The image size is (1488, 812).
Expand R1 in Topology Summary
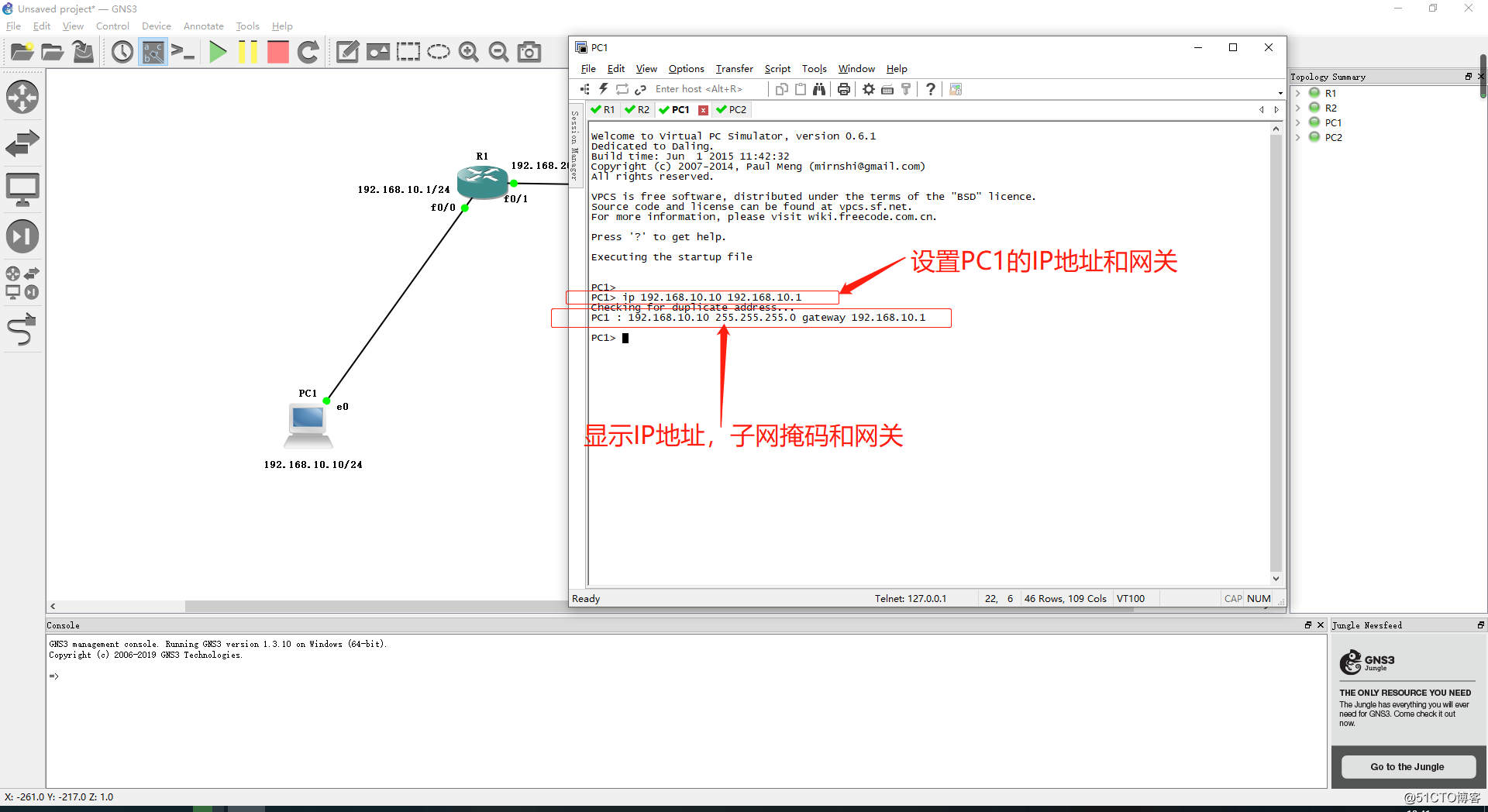tap(1298, 93)
